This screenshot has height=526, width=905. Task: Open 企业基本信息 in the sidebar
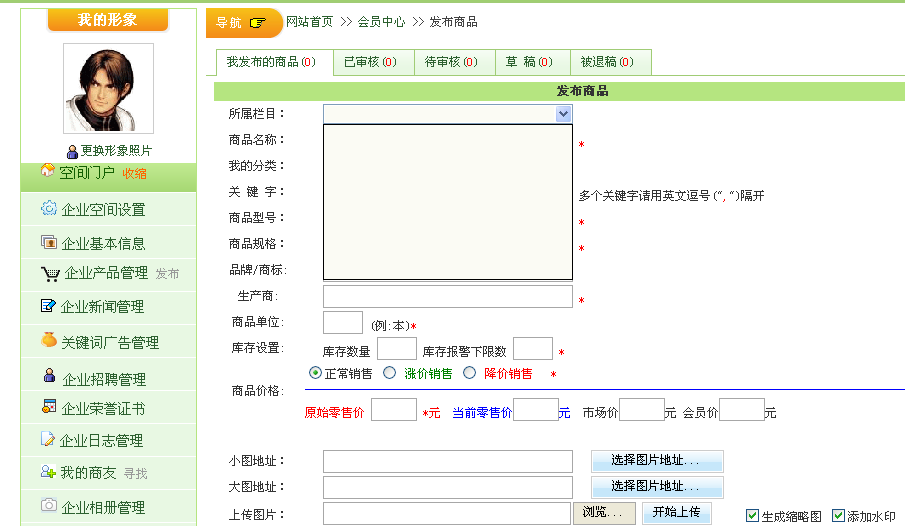(x=103, y=243)
